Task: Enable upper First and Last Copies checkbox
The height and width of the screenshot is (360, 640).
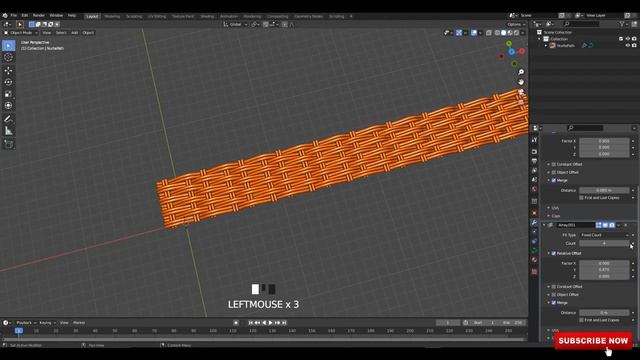Action: point(581,198)
